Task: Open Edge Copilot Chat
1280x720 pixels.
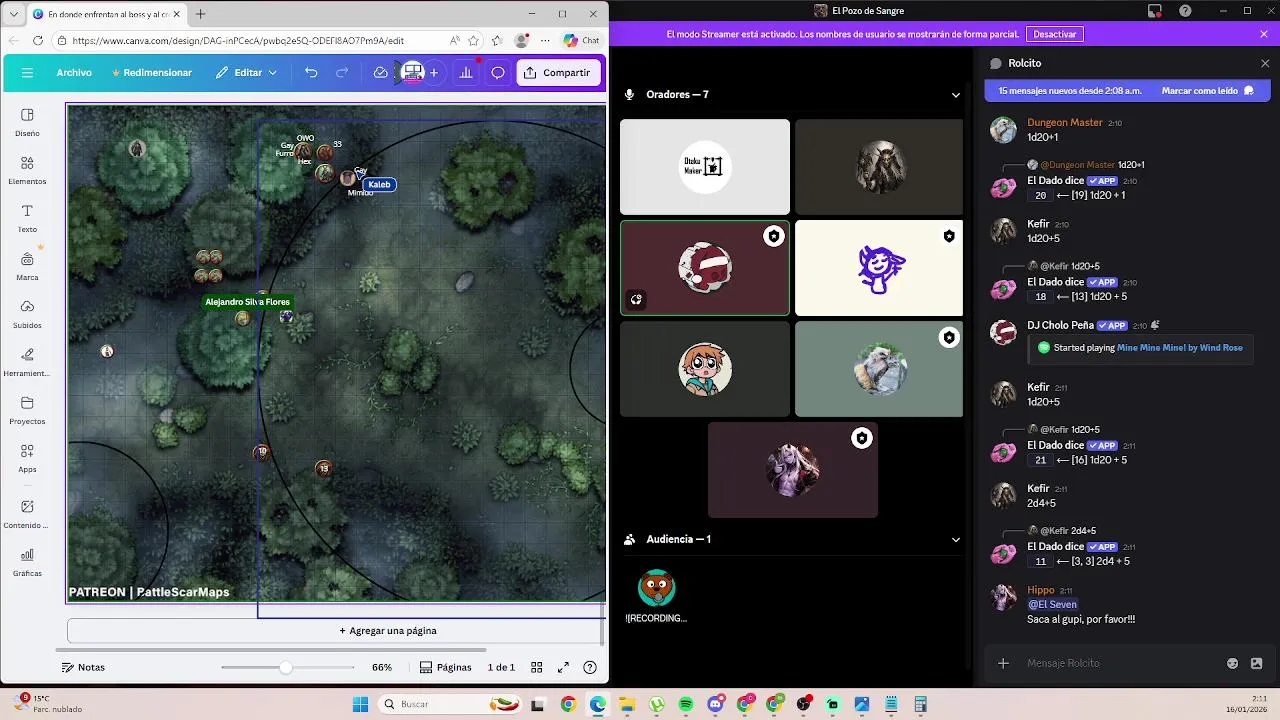Action: (581, 41)
